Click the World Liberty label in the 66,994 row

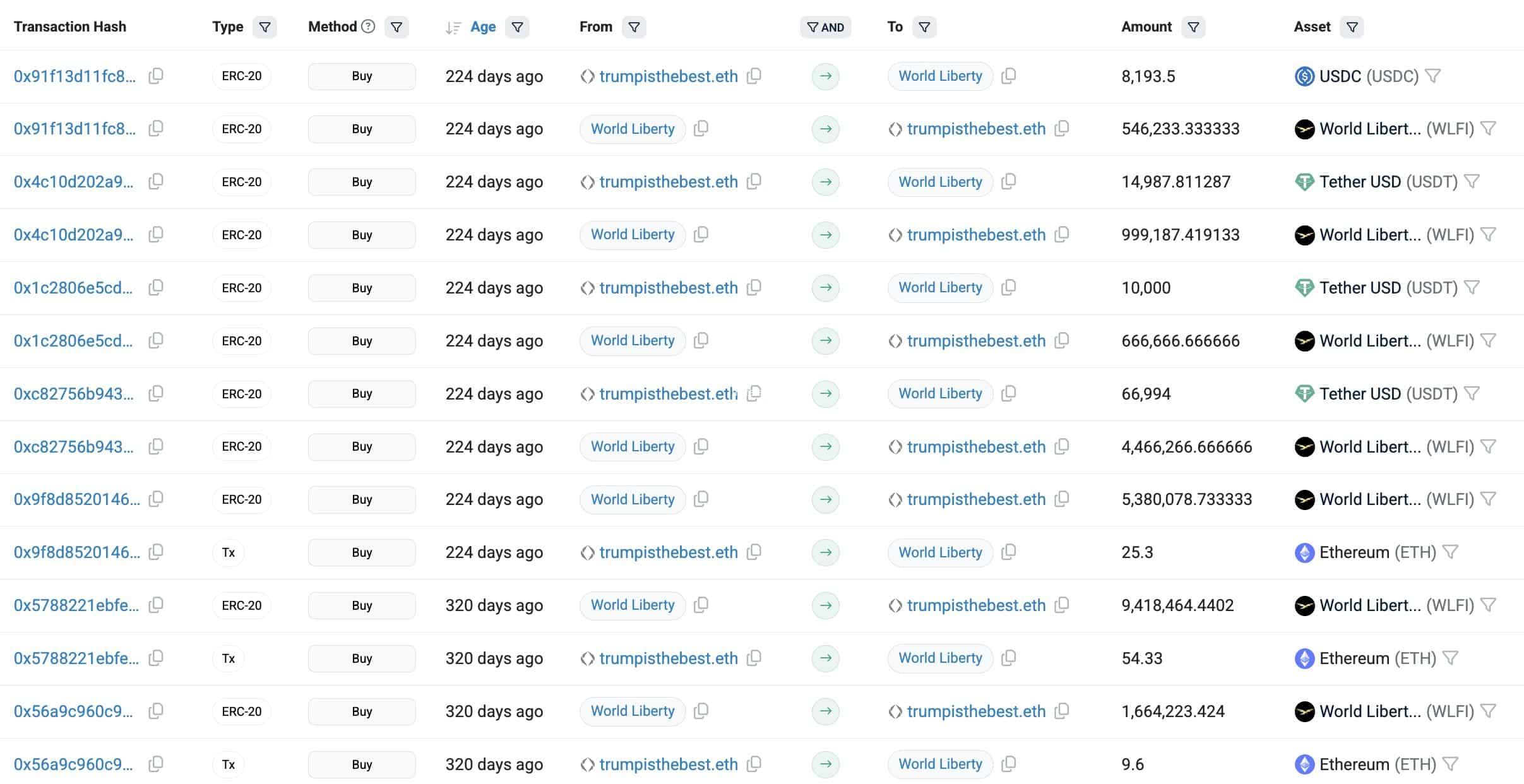(x=940, y=394)
